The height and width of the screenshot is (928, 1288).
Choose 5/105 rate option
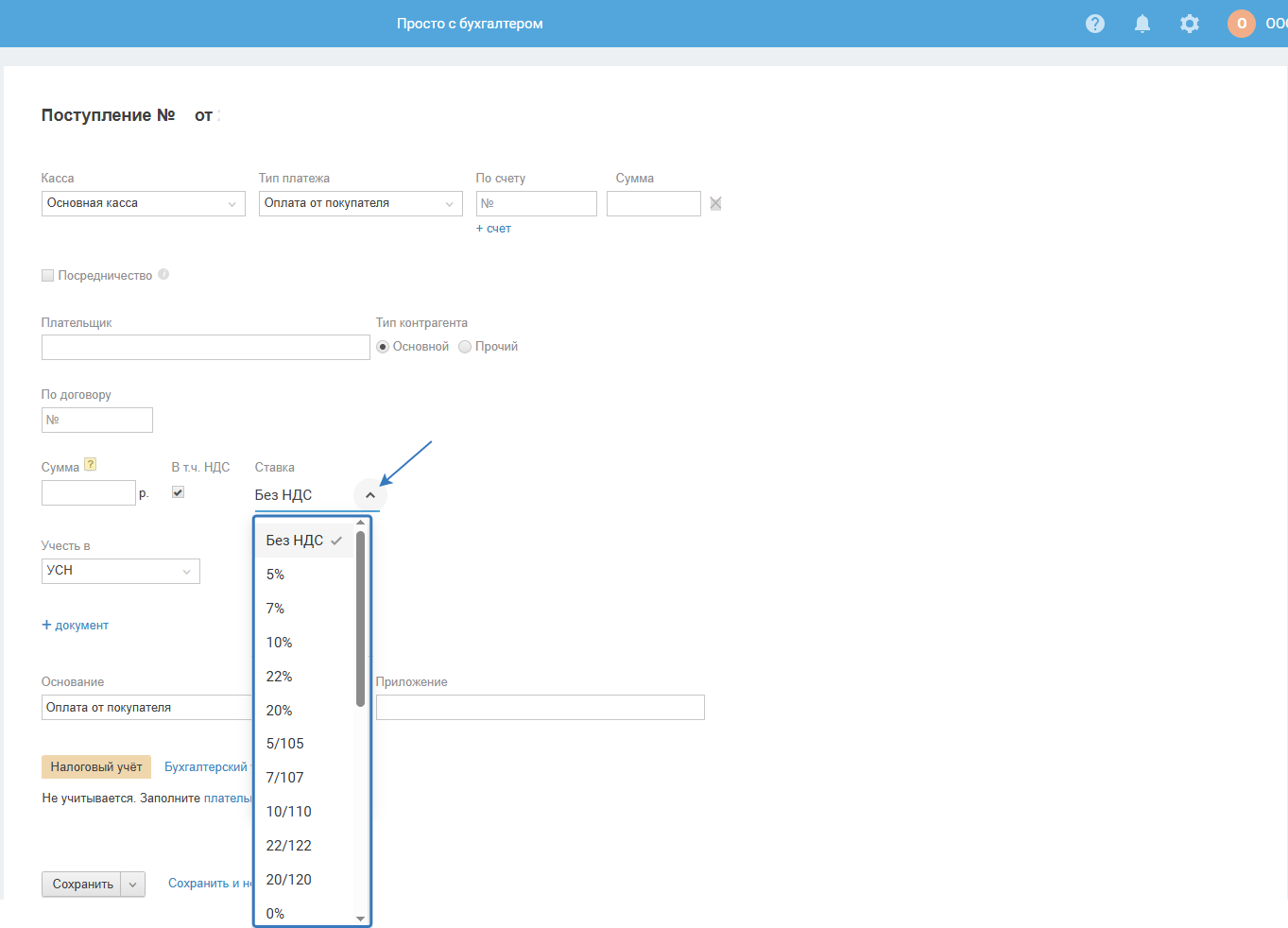[304, 744]
